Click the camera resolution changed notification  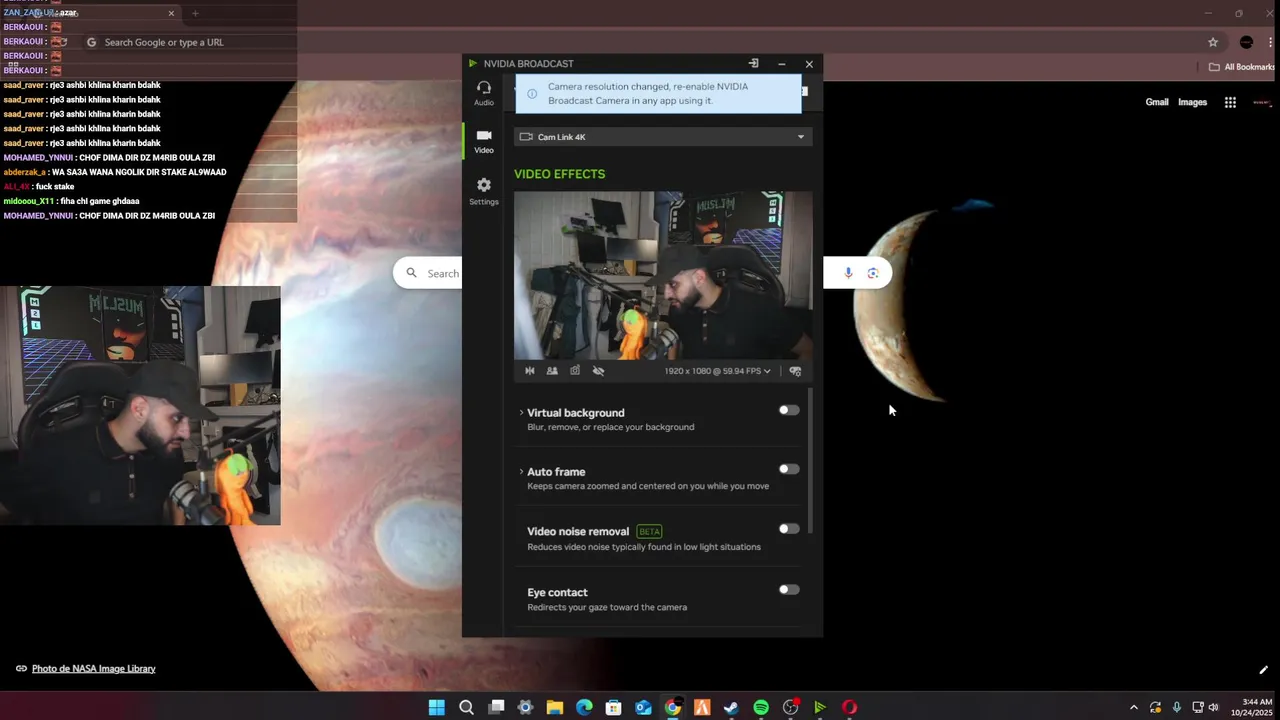659,93
